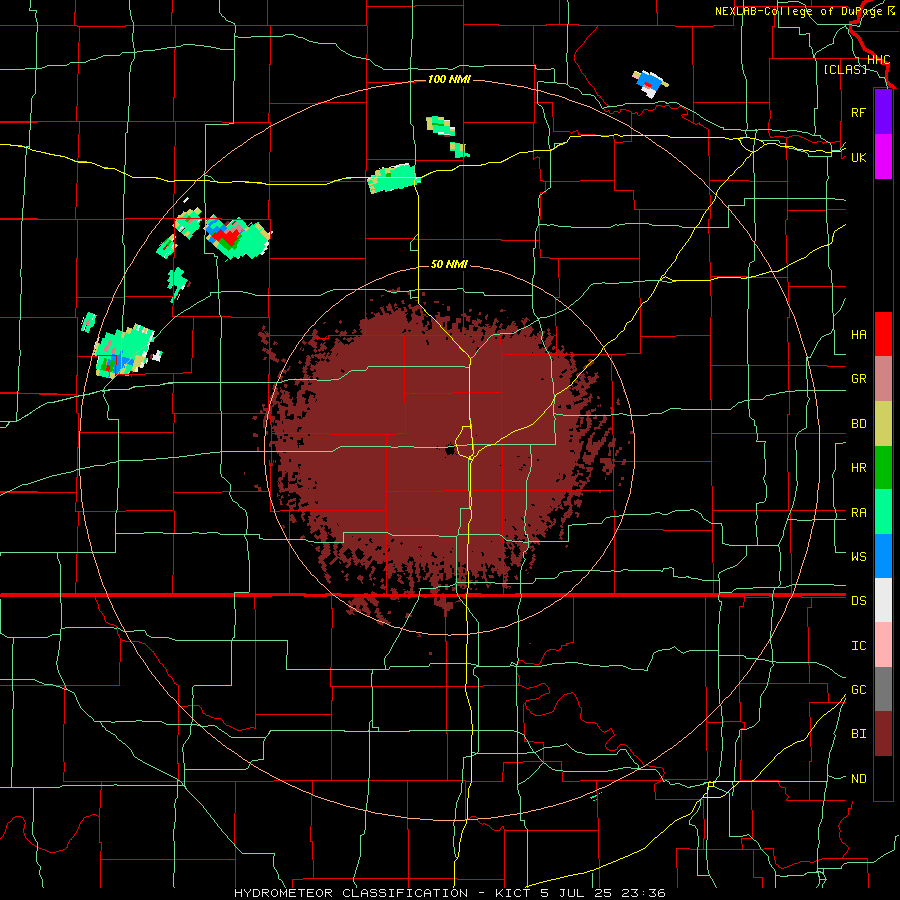Screen dimensions: 900x900
Task: Click the HR green legend swatch
Action: 883,467
